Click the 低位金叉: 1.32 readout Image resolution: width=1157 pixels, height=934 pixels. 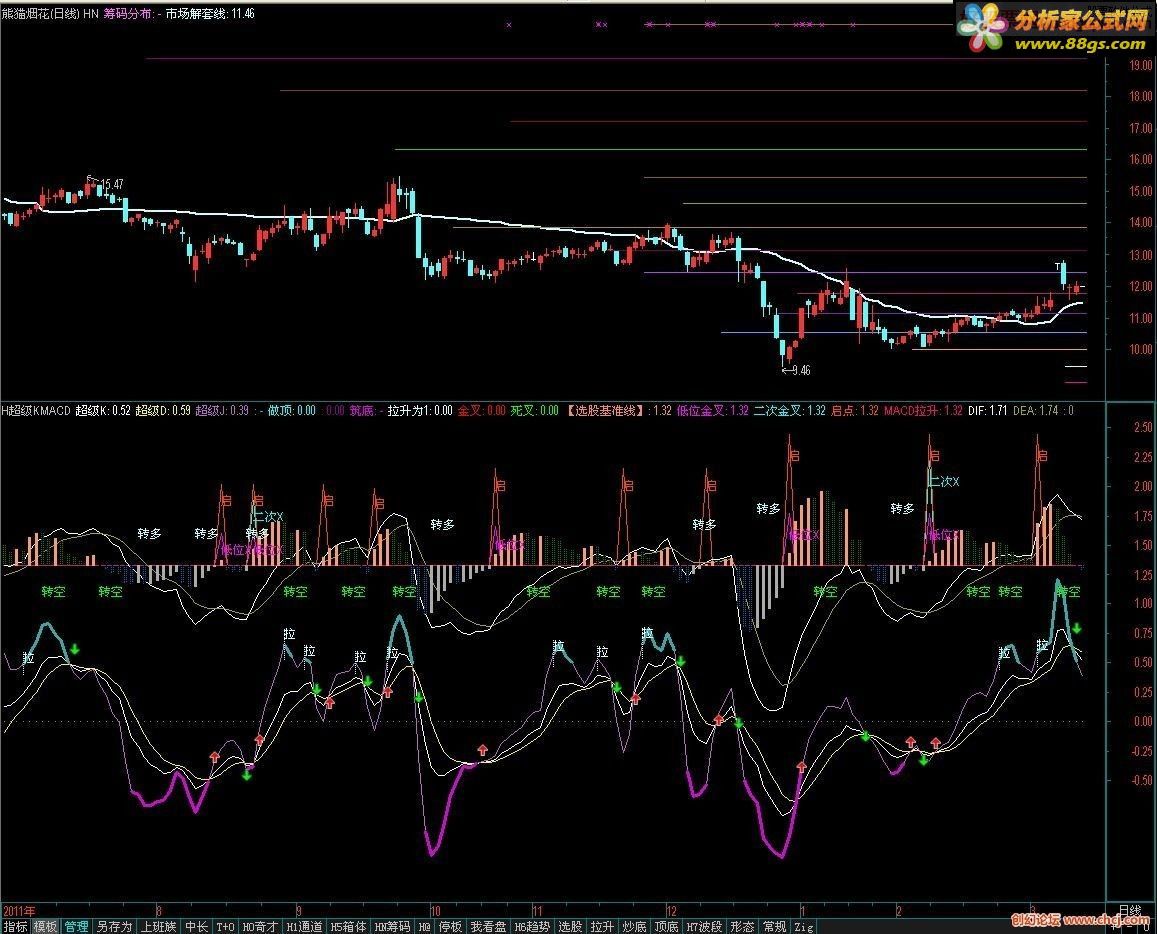point(713,410)
